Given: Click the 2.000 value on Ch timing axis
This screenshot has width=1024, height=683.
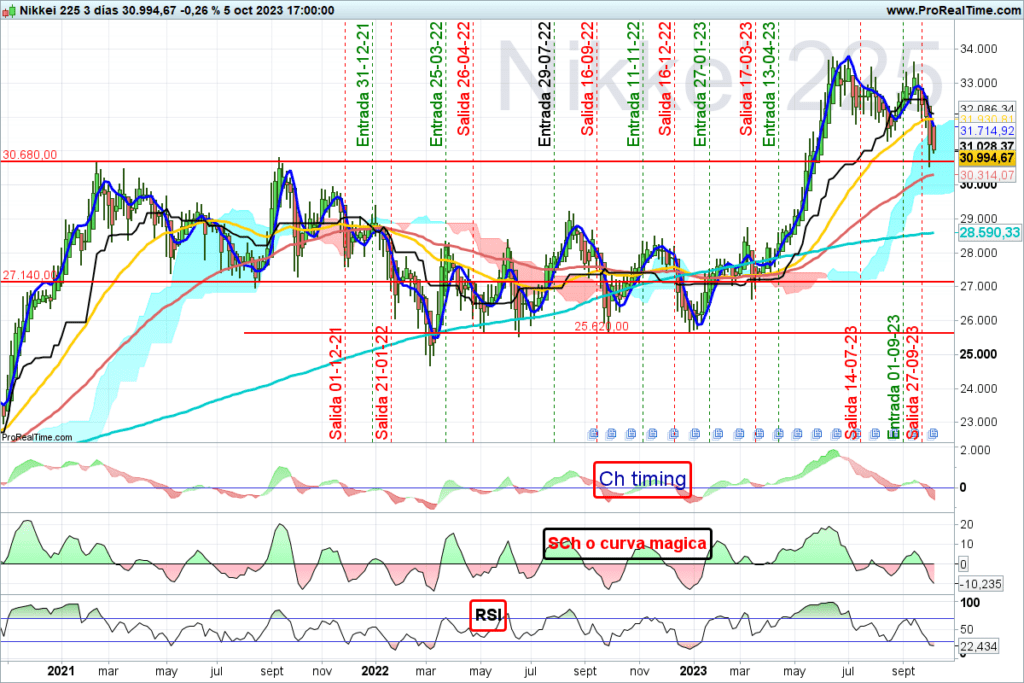Looking at the screenshot, I should 976,450.
